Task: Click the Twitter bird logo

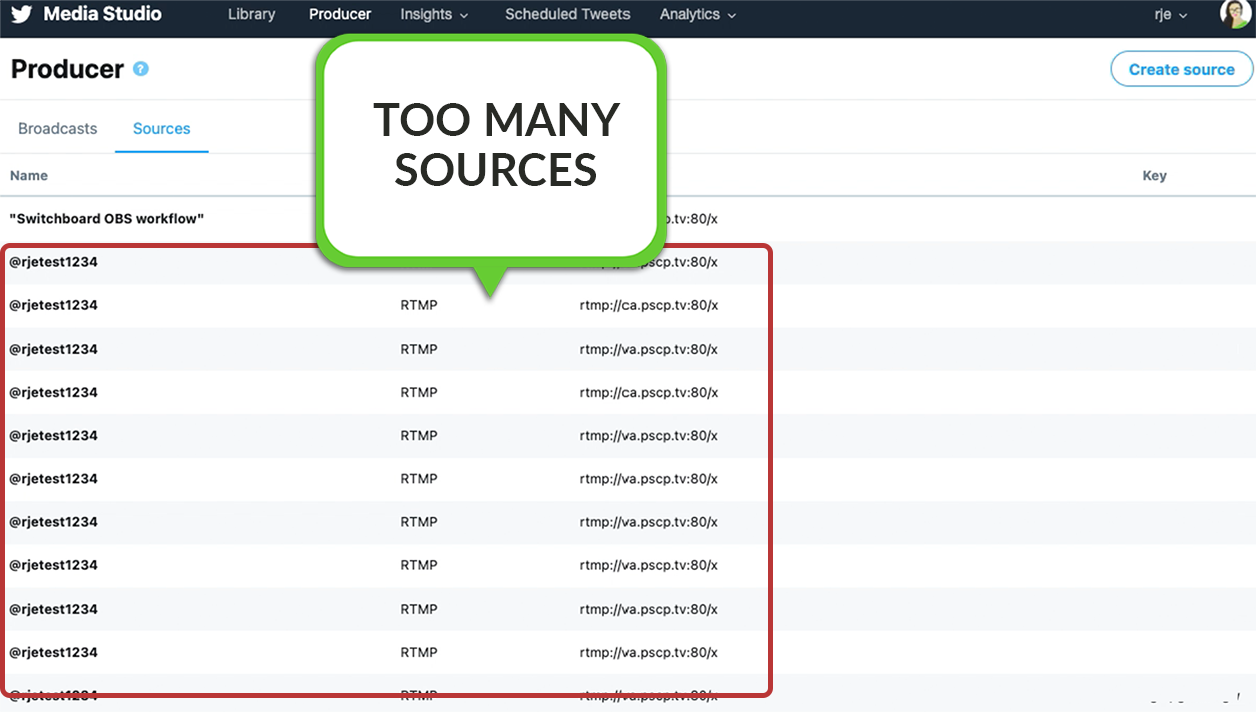Action: point(22,15)
